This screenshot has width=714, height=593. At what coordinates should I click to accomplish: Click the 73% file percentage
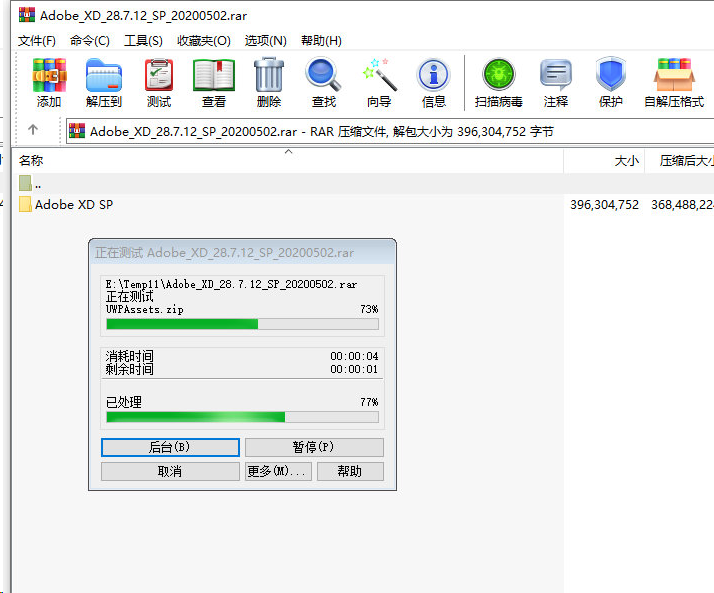369,309
